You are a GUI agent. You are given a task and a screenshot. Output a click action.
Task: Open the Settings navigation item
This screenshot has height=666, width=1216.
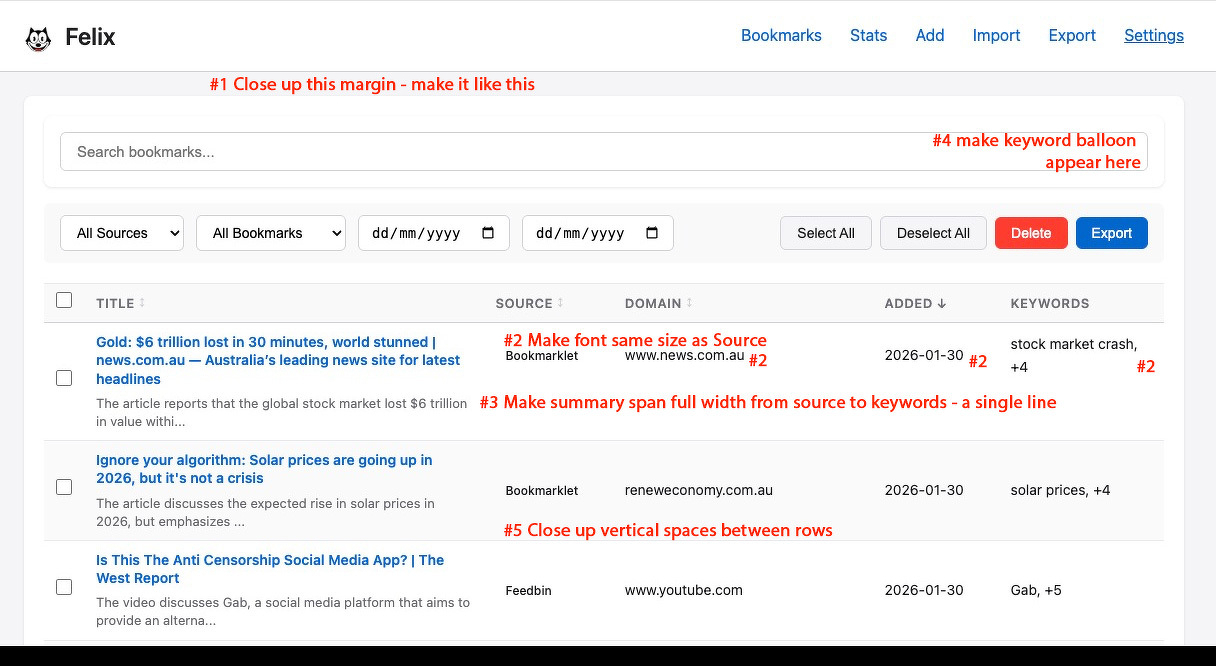tap(1153, 36)
